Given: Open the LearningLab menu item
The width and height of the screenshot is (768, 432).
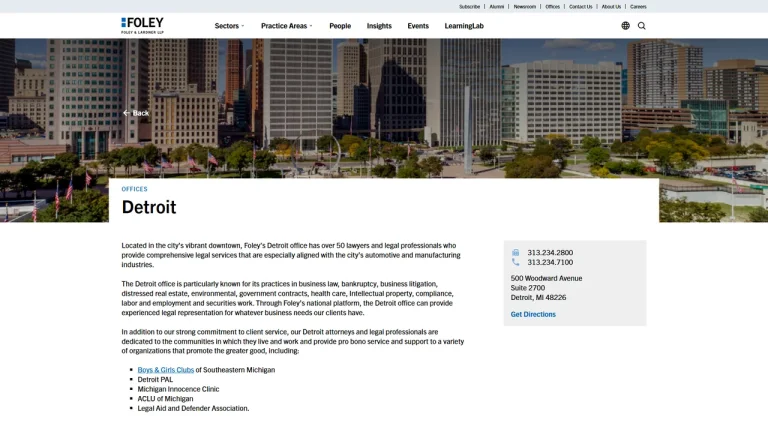Looking at the screenshot, I should [x=464, y=26].
